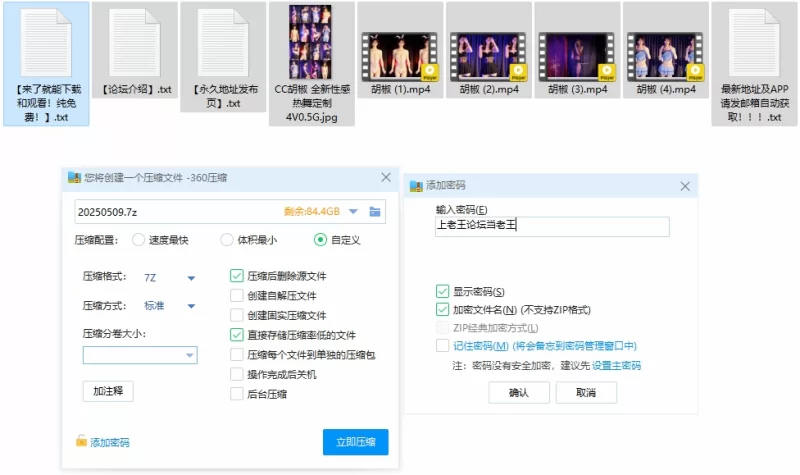Enable 创建固实压缩文件 checkbox

(237, 315)
